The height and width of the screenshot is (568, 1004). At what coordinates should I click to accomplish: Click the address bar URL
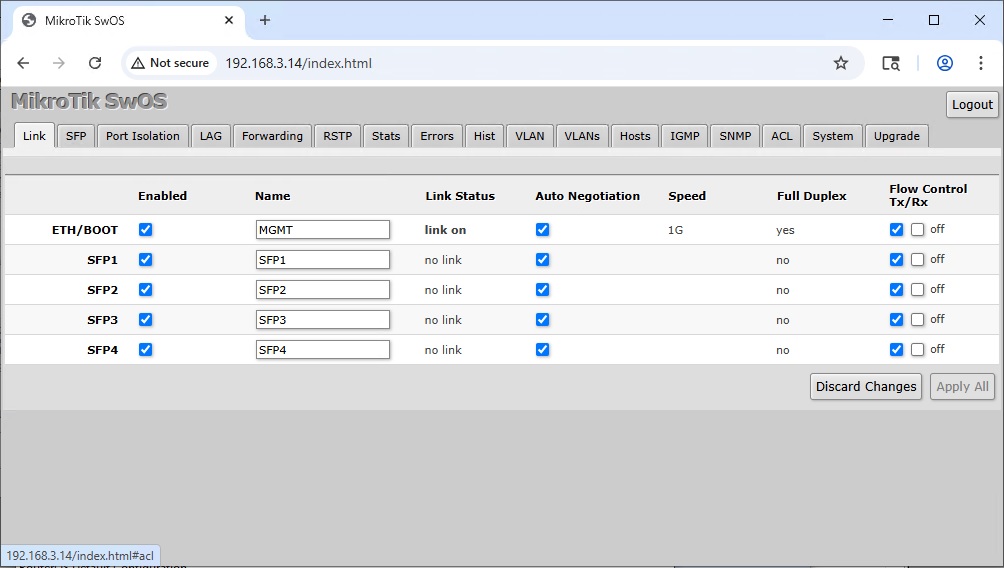point(298,63)
